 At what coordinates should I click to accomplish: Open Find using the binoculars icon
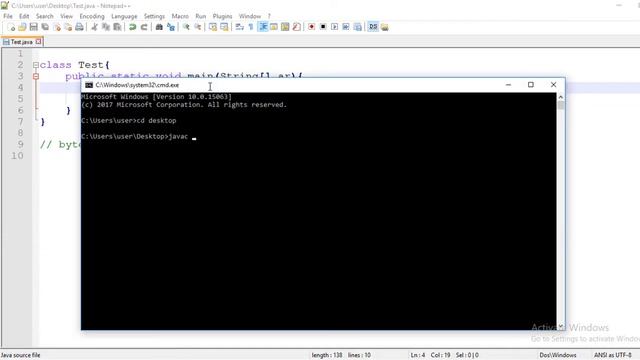coord(159,27)
